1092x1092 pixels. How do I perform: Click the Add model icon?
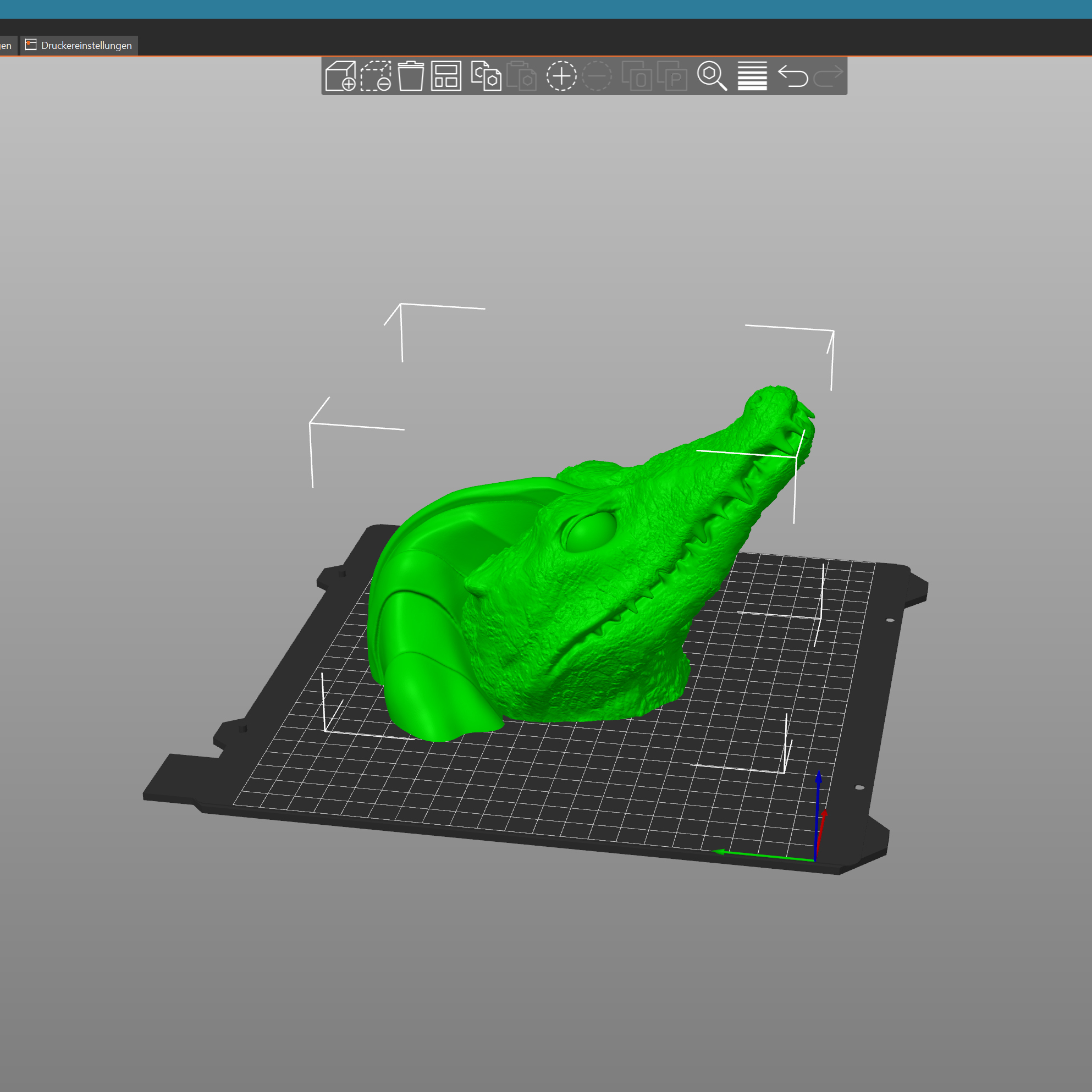[x=340, y=76]
